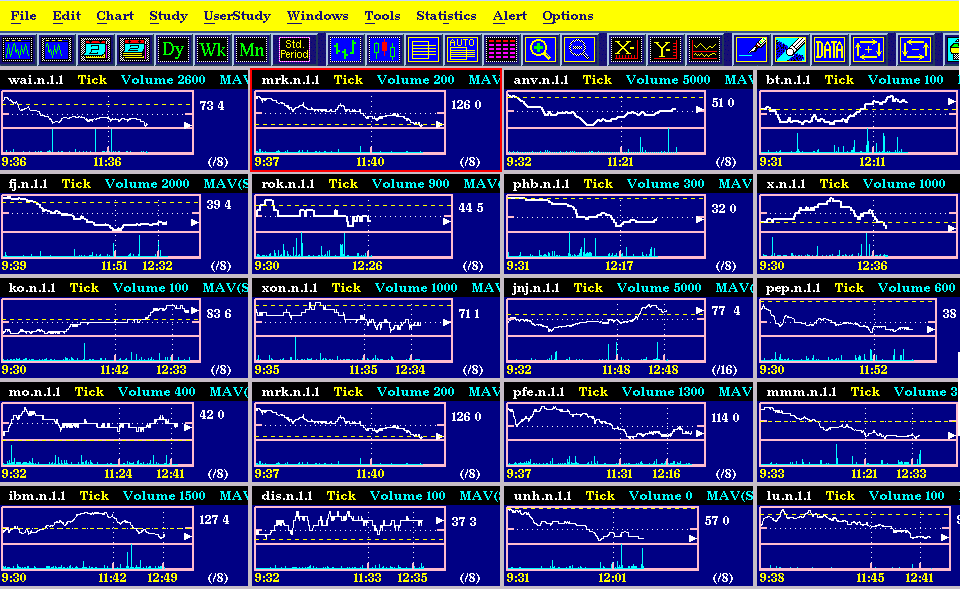Click the two-line study chart icon
Viewport: 960px width, 589px height.
(703, 50)
